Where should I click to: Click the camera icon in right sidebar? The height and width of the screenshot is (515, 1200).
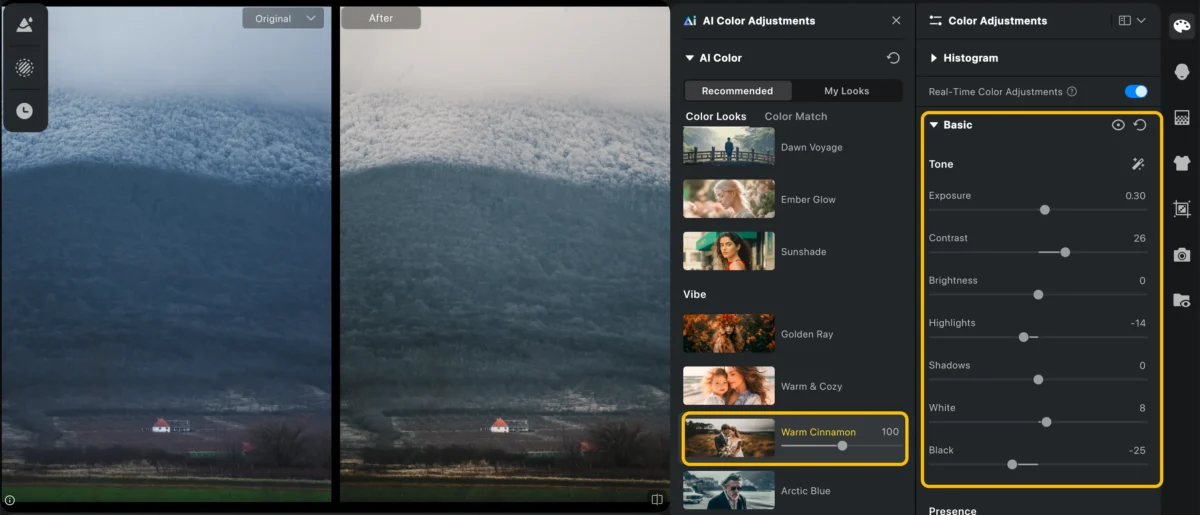pos(1182,255)
